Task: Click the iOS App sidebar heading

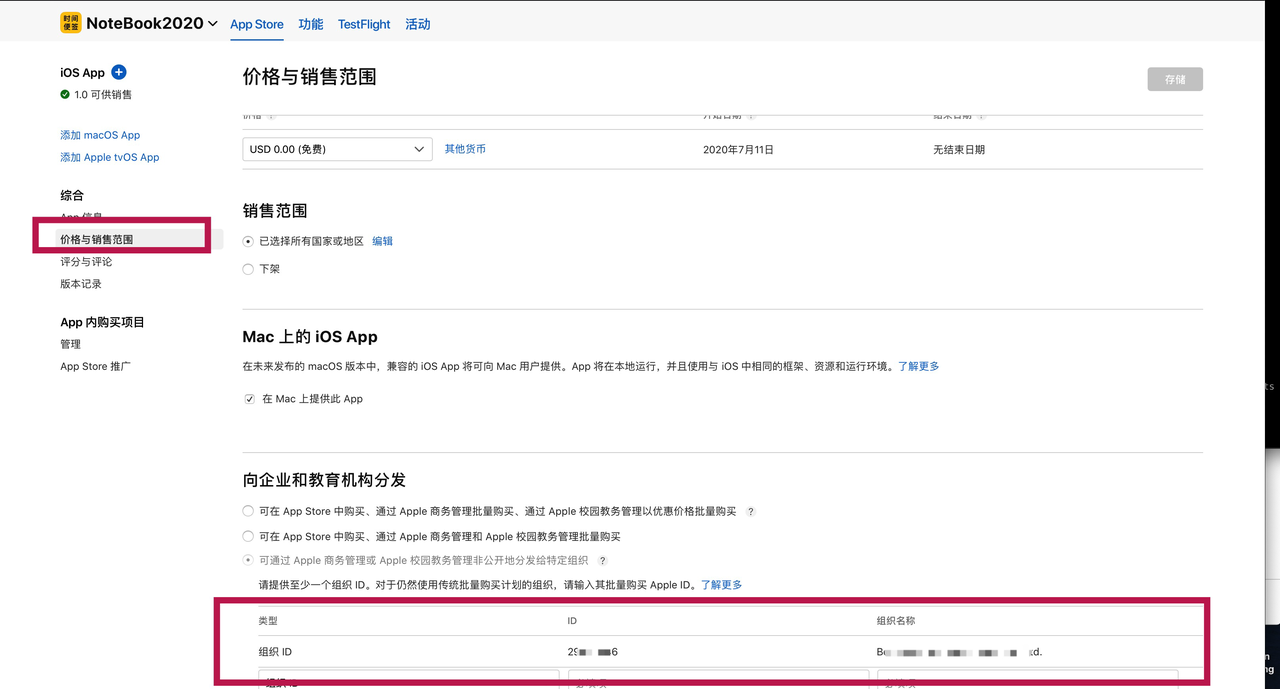Action: point(82,72)
